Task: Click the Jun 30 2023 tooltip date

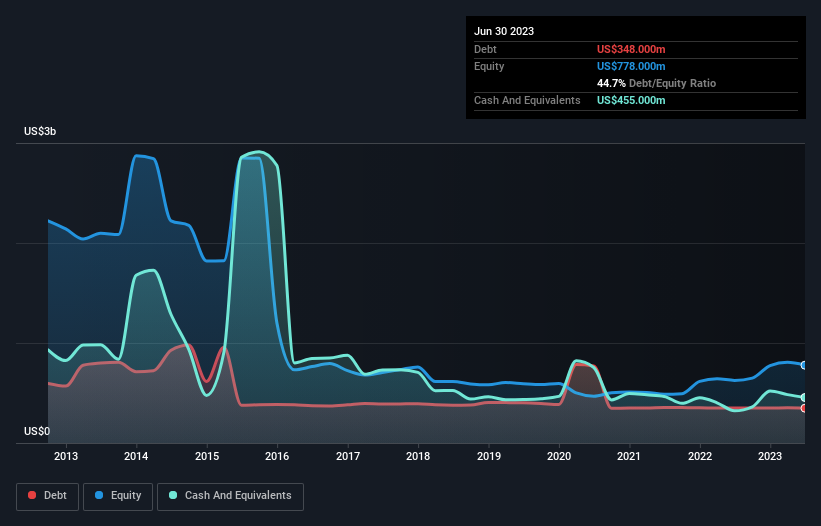Action: click(x=504, y=31)
